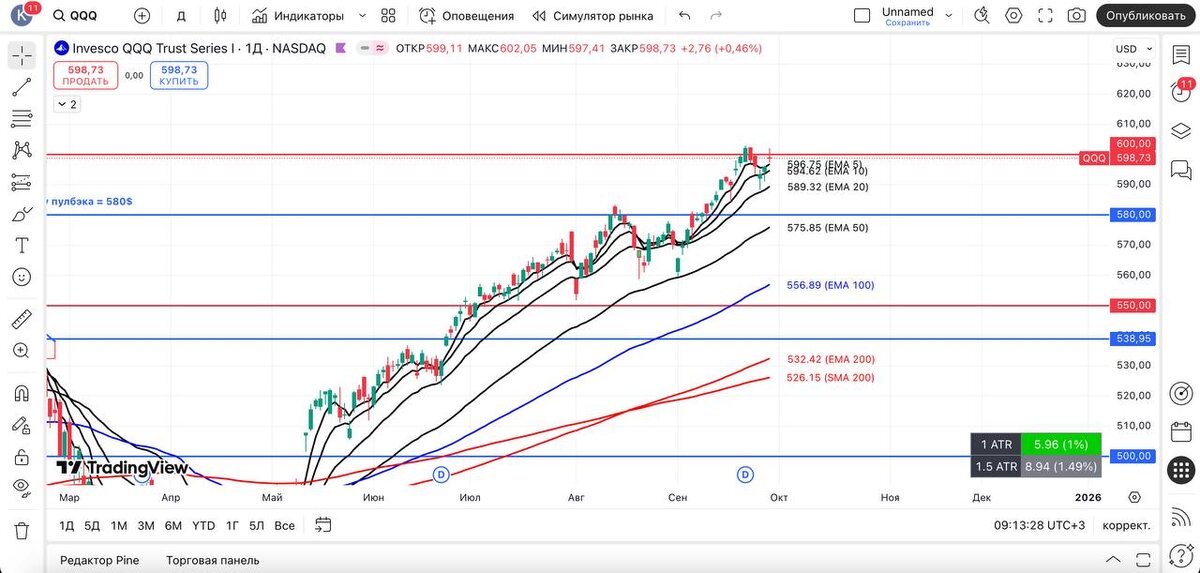
Task: Add a symbol to compare
Action: (x=142, y=16)
